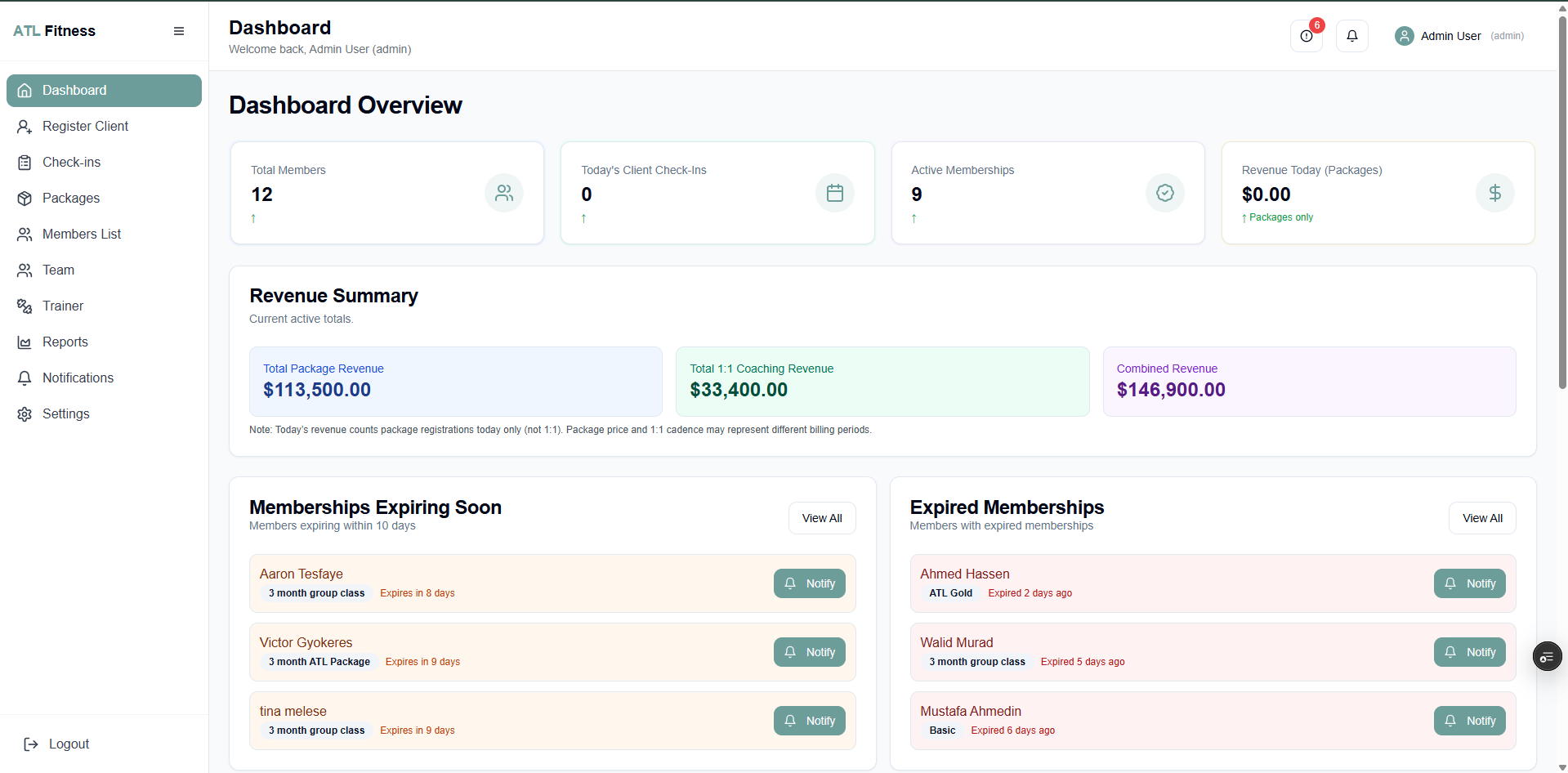1568x773 pixels.
Task: Click the Revenue Today dollar icon
Action: click(1495, 193)
